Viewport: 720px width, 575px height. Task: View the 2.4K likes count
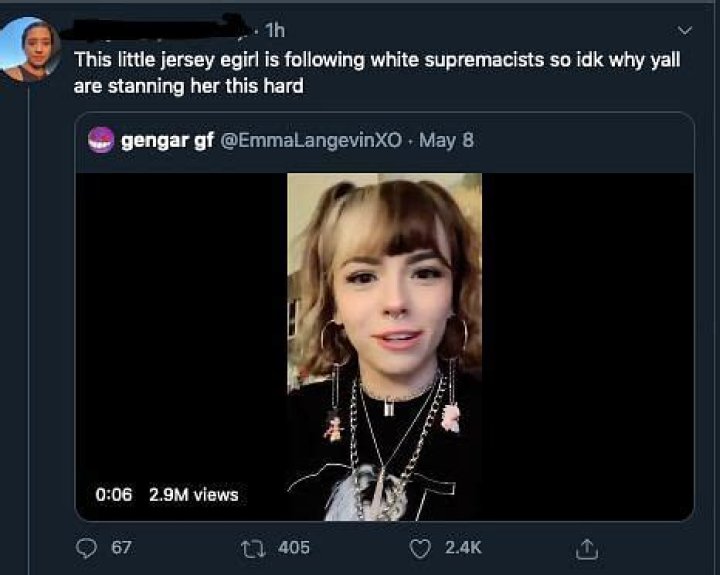[x=463, y=547]
